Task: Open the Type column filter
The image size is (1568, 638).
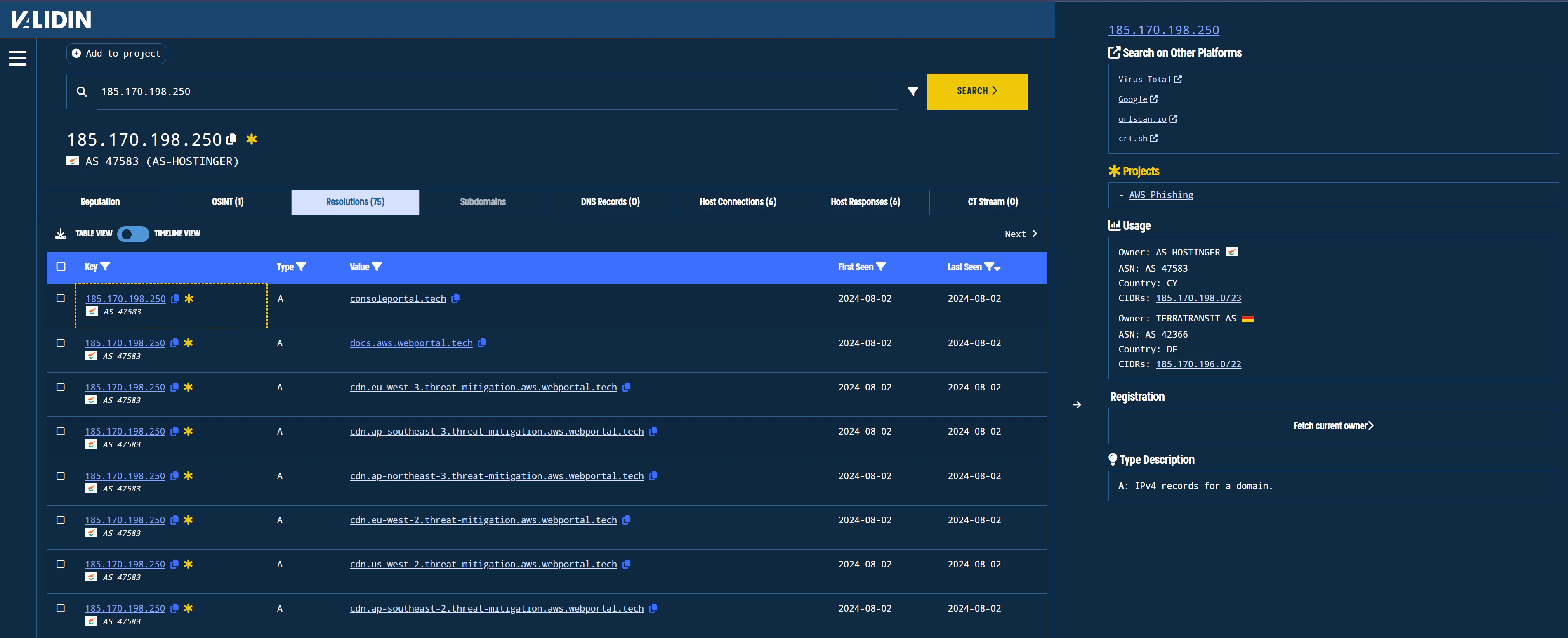Action: tap(301, 267)
